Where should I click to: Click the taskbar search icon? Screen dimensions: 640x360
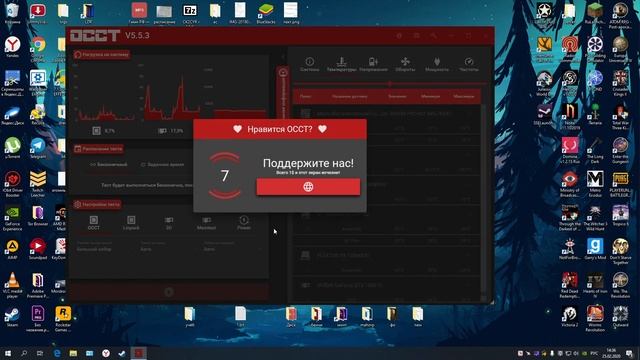tap(24, 353)
